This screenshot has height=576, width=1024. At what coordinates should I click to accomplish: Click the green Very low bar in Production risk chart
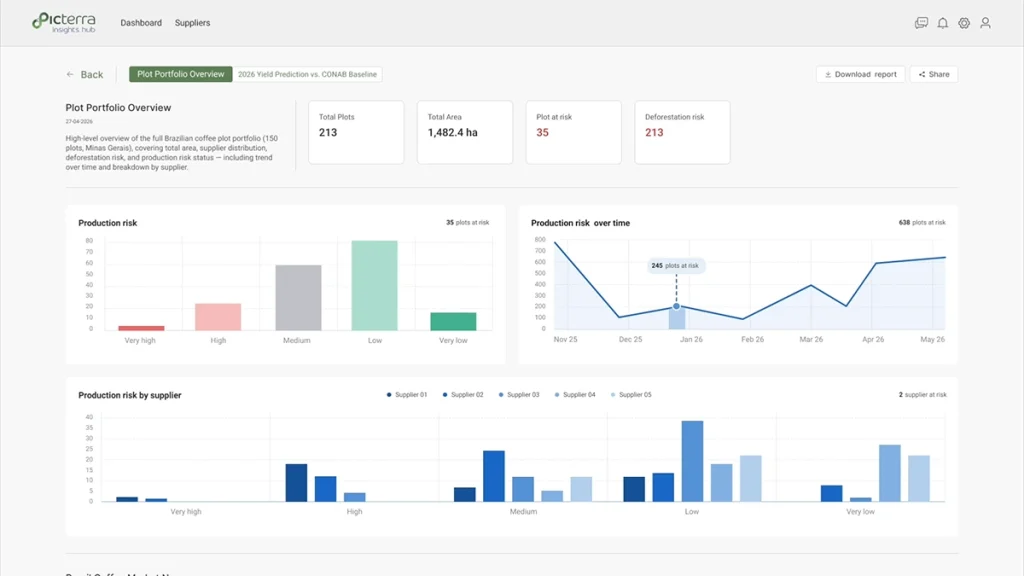(x=453, y=321)
